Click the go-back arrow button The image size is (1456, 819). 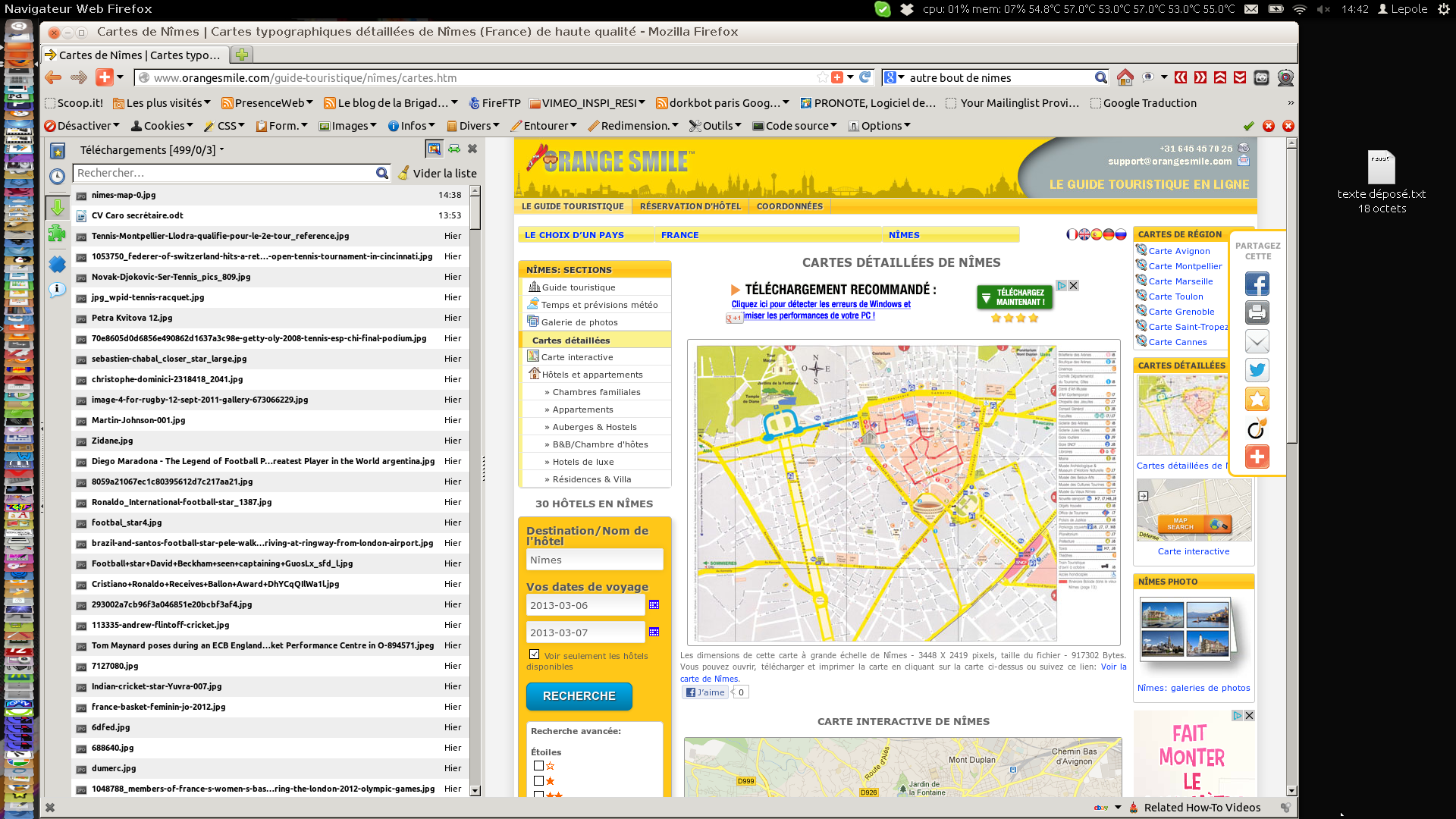tap(53, 77)
